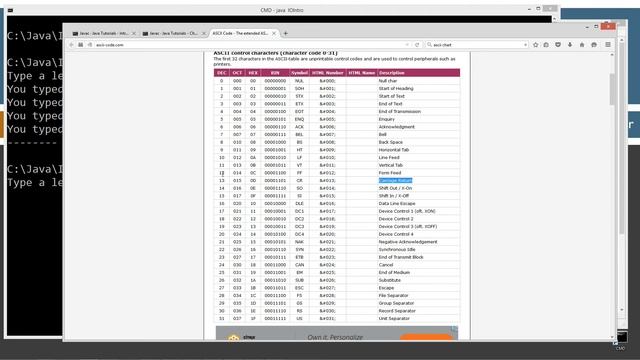Click the Null char description
This screenshot has width=640, height=360.
click(388, 81)
